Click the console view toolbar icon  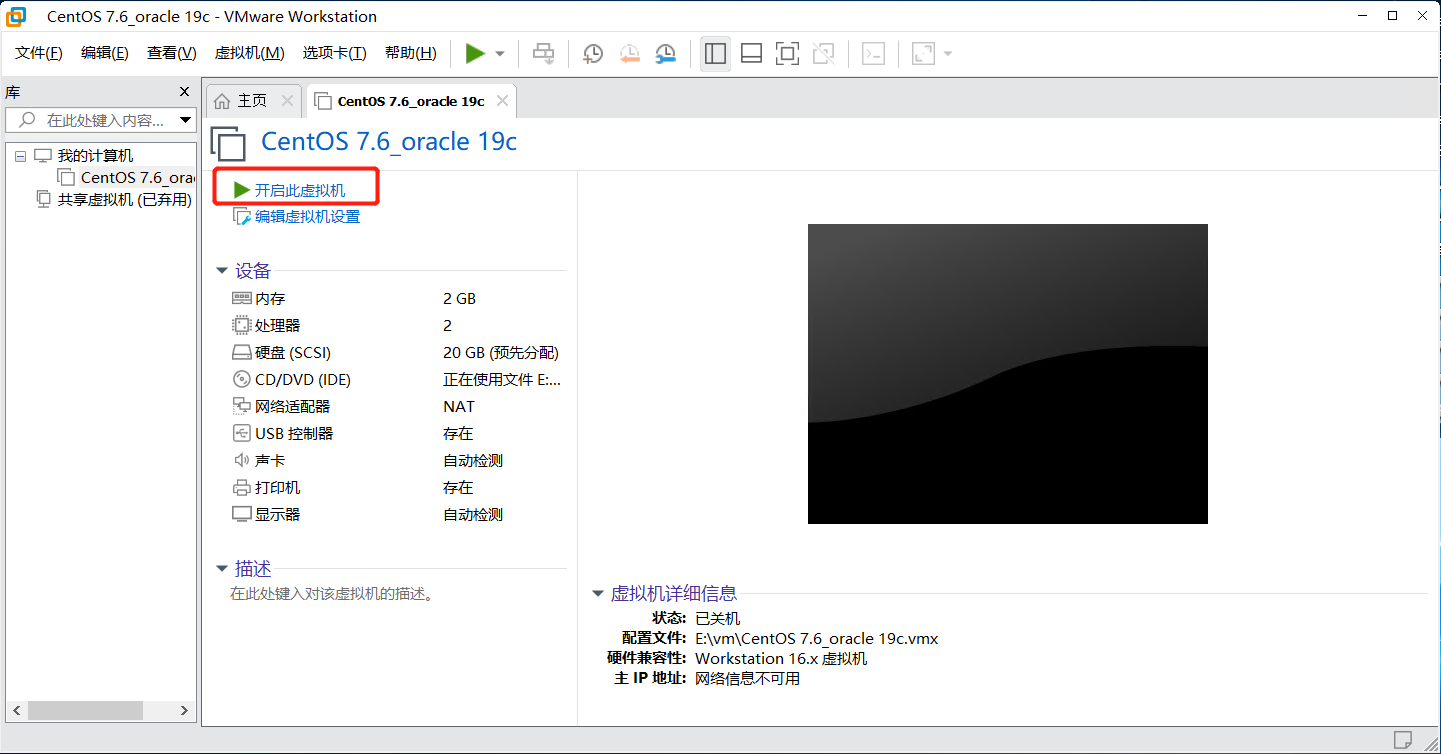point(873,54)
